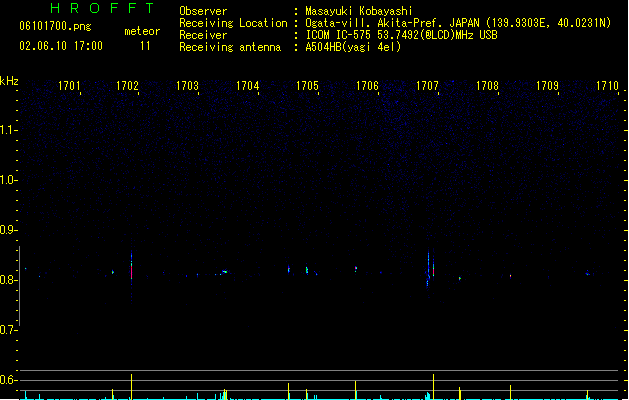Screen dimensions: 629x400
Task: Click the 1708 time axis label
Action: tap(487, 86)
